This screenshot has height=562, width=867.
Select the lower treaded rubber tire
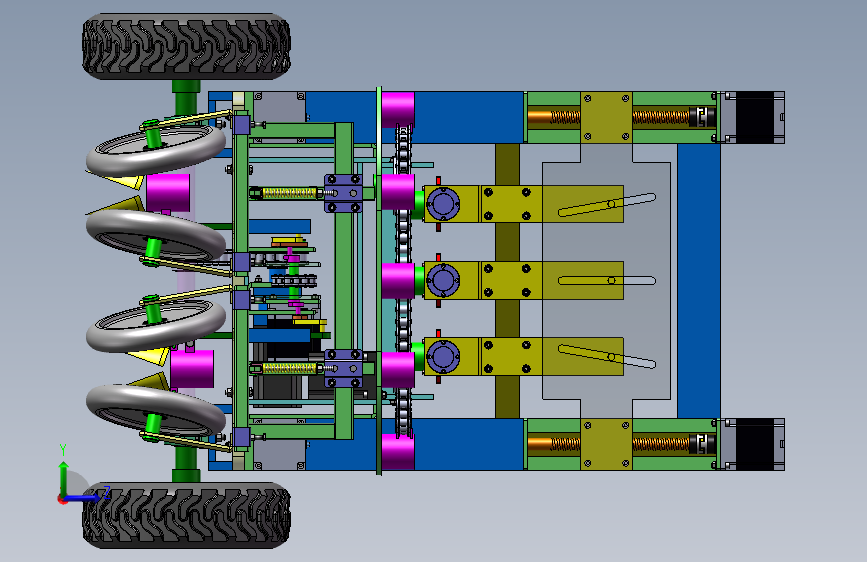pyautogui.click(x=186, y=515)
